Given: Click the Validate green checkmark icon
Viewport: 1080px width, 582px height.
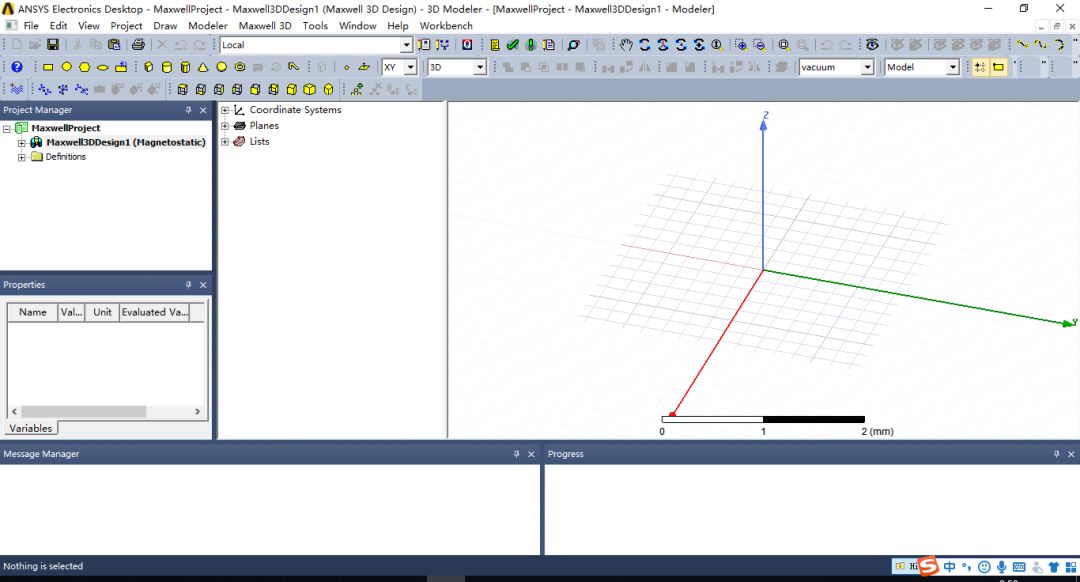Looking at the screenshot, I should click(x=512, y=45).
